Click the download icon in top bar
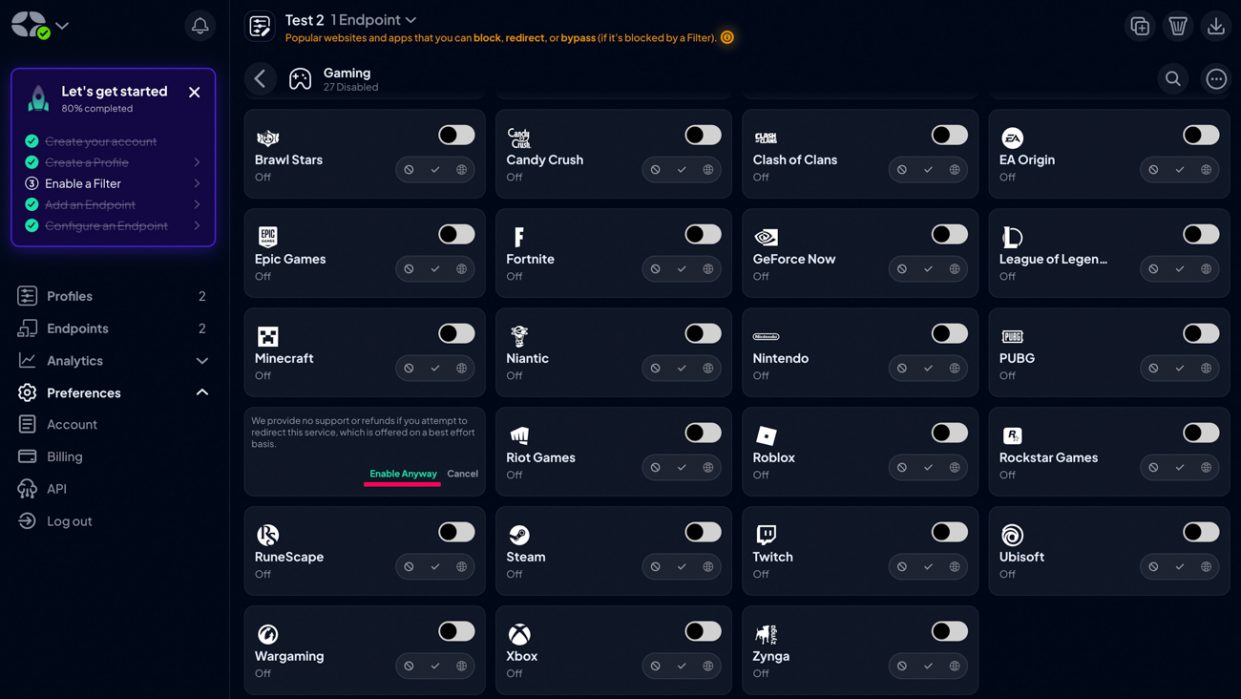1241x699 pixels. pos(1216,26)
